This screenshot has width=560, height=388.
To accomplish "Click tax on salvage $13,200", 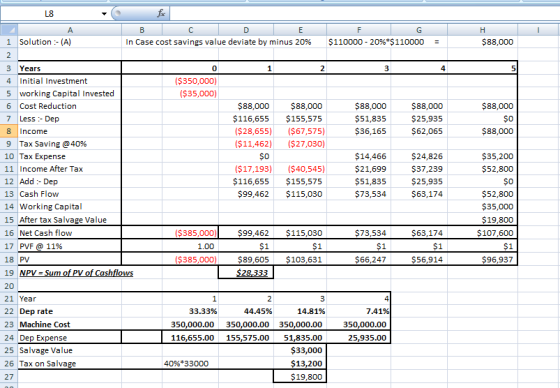I will pos(306,364).
